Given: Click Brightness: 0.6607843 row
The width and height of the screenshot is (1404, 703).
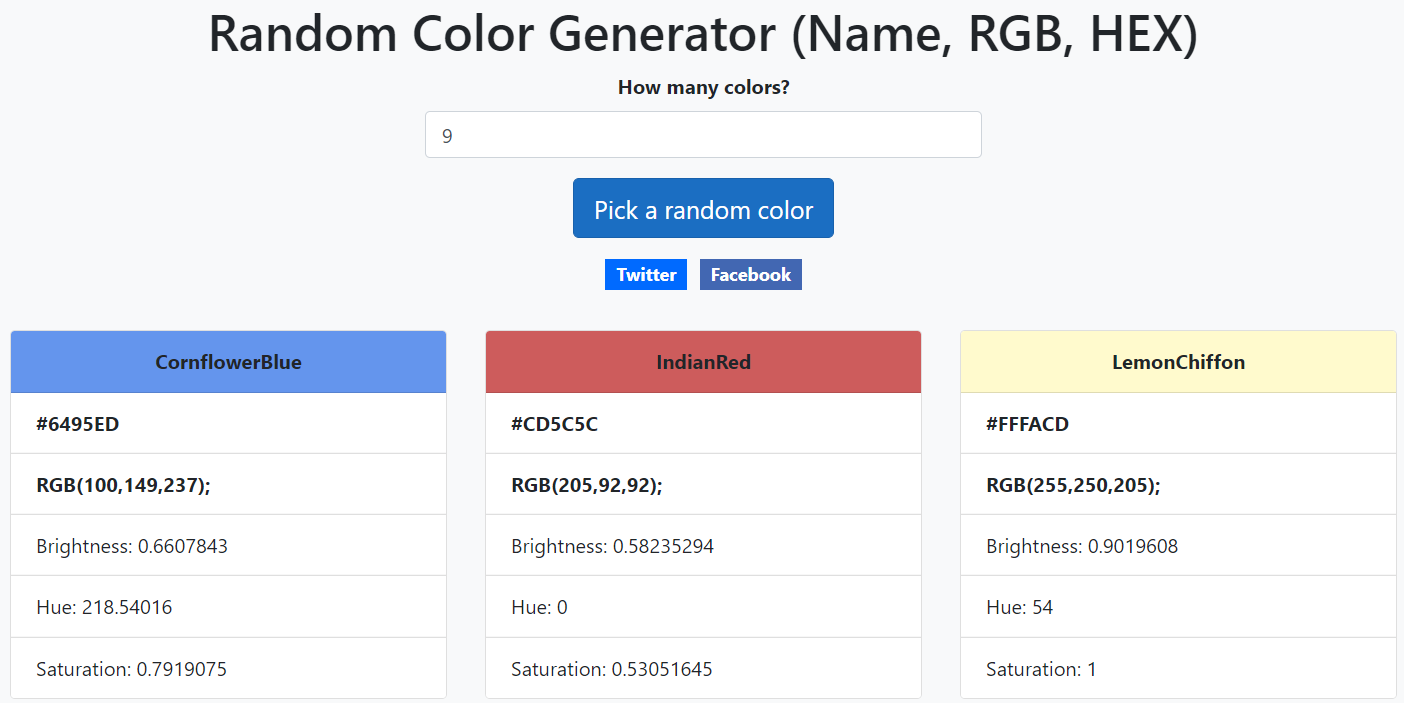Looking at the screenshot, I should tap(228, 546).
